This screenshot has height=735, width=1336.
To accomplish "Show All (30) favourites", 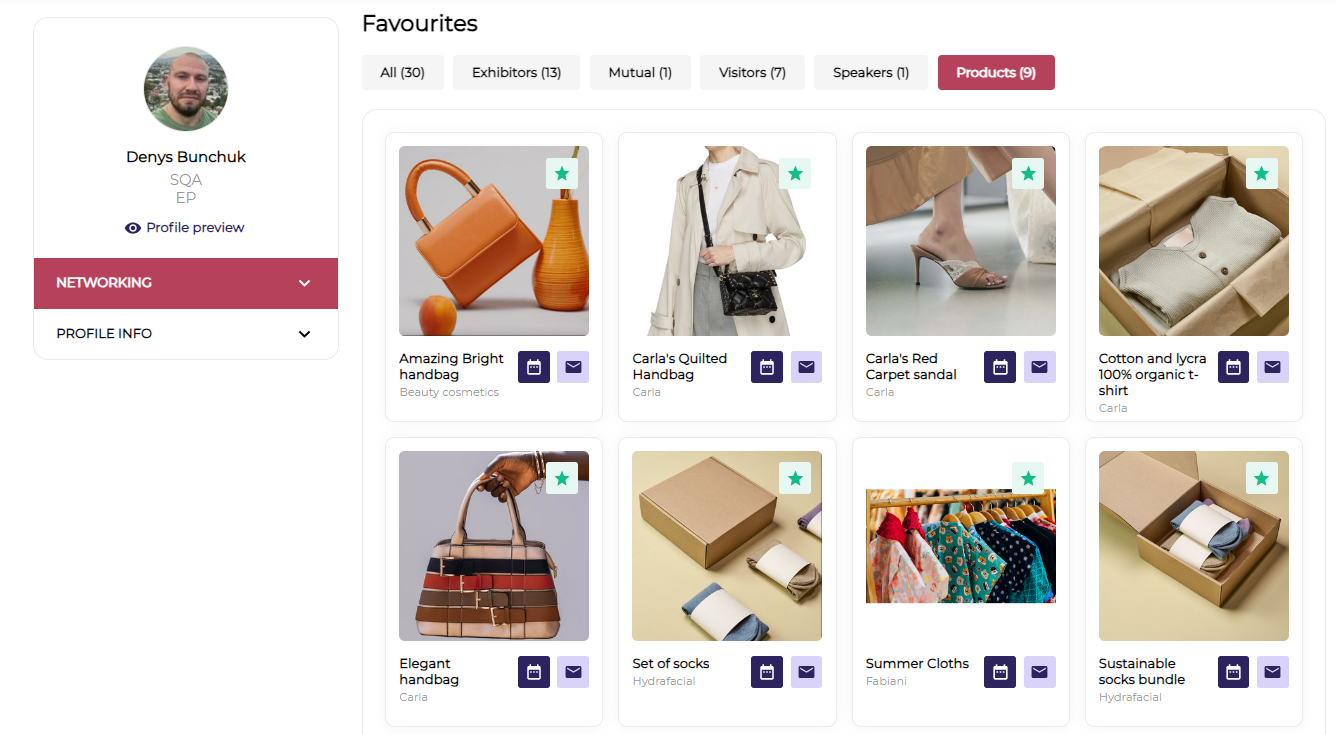I will (x=403, y=73).
